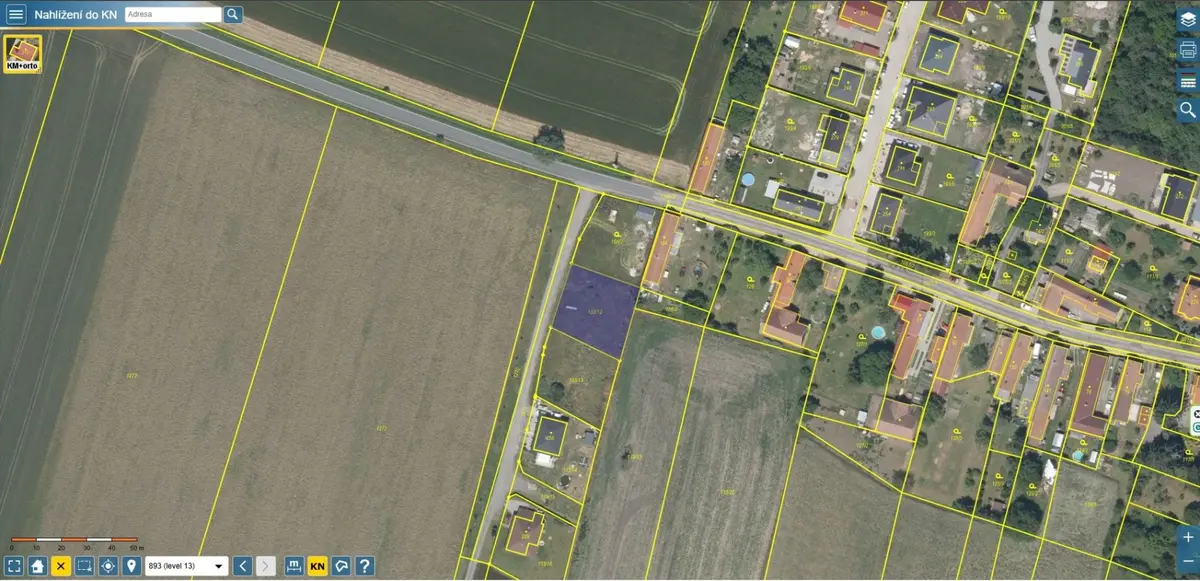The height and width of the screenshot is (581, 1200).
Task: Open the hamburger menu next to Nahlížení do KN
Action: pyautogui.click(x=15, y=14)
